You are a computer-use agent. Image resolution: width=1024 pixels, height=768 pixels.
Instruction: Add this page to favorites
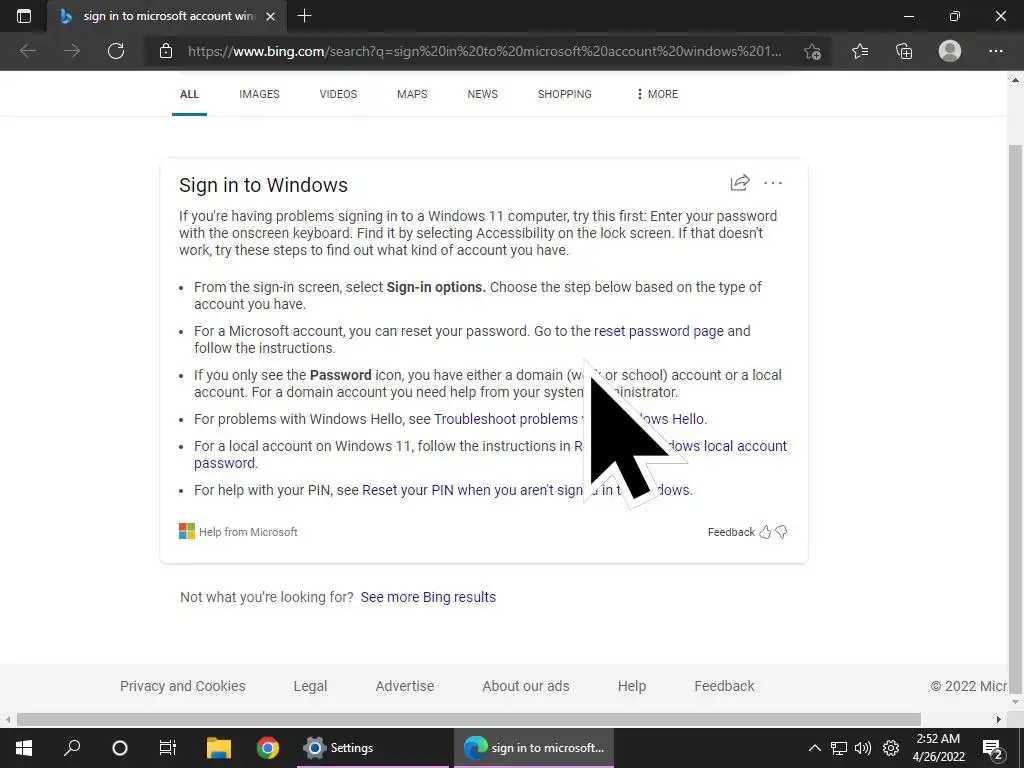(x=812, y=51)
